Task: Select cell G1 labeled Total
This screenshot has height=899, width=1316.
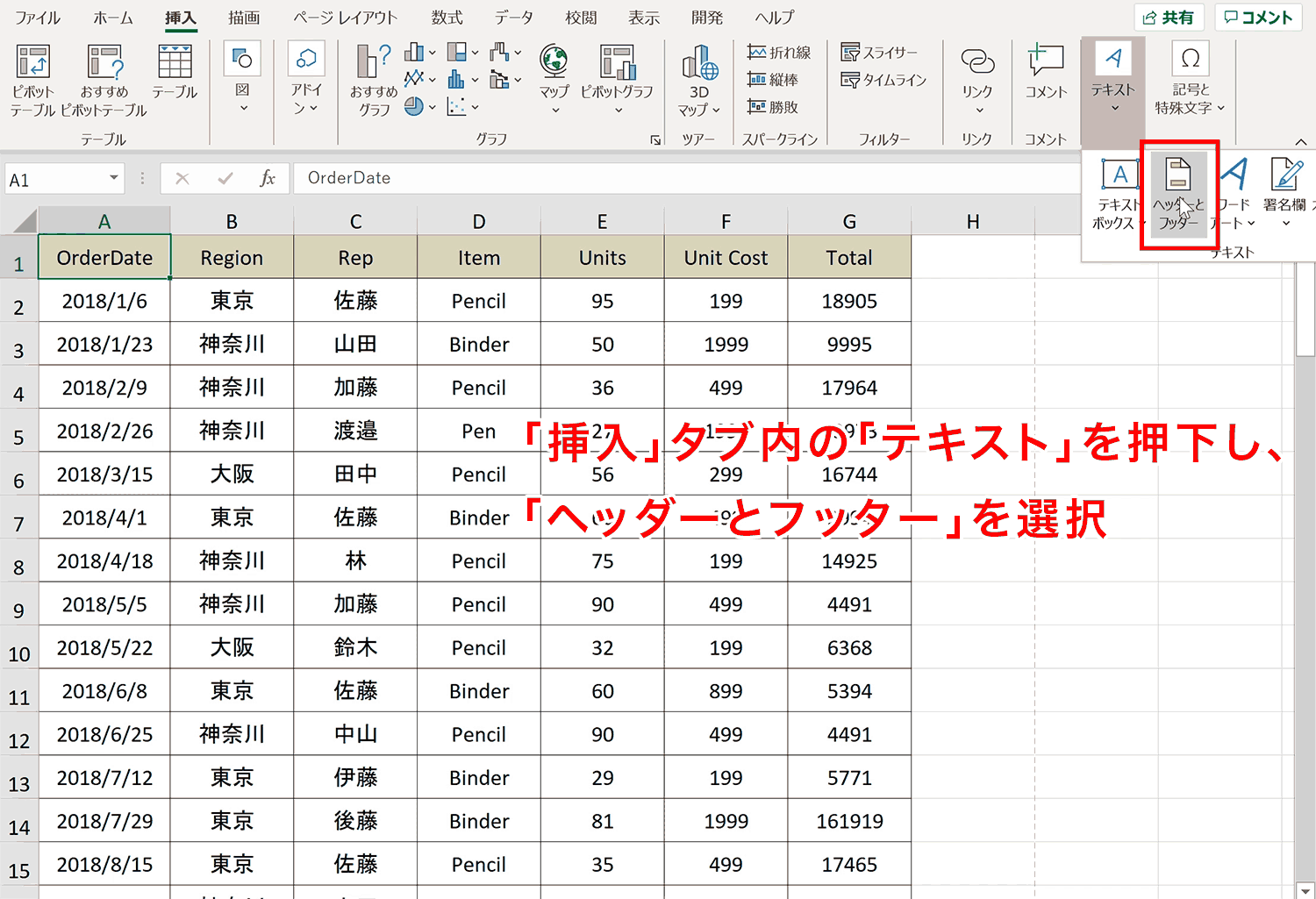Action: click(x=849, y=257)
